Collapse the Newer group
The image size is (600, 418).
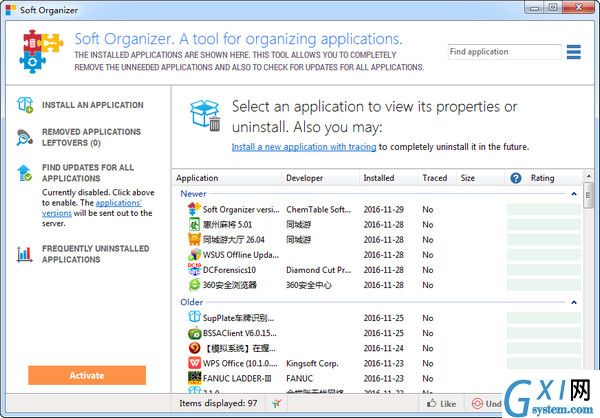click(574, 194)
